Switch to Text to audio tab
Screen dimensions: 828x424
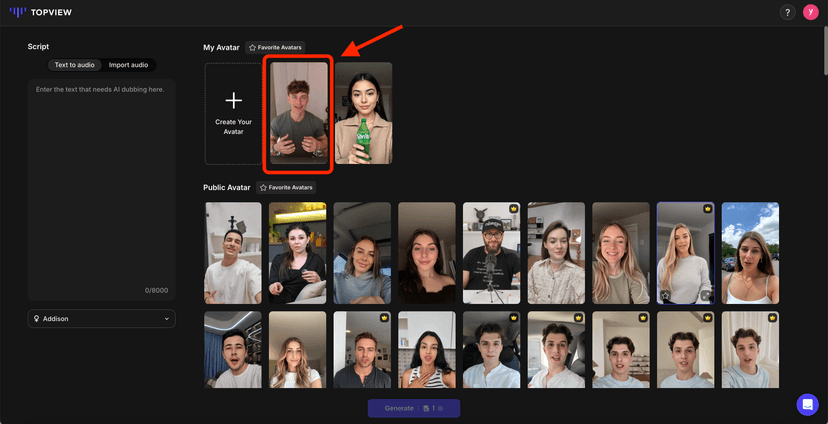[75, 65]
